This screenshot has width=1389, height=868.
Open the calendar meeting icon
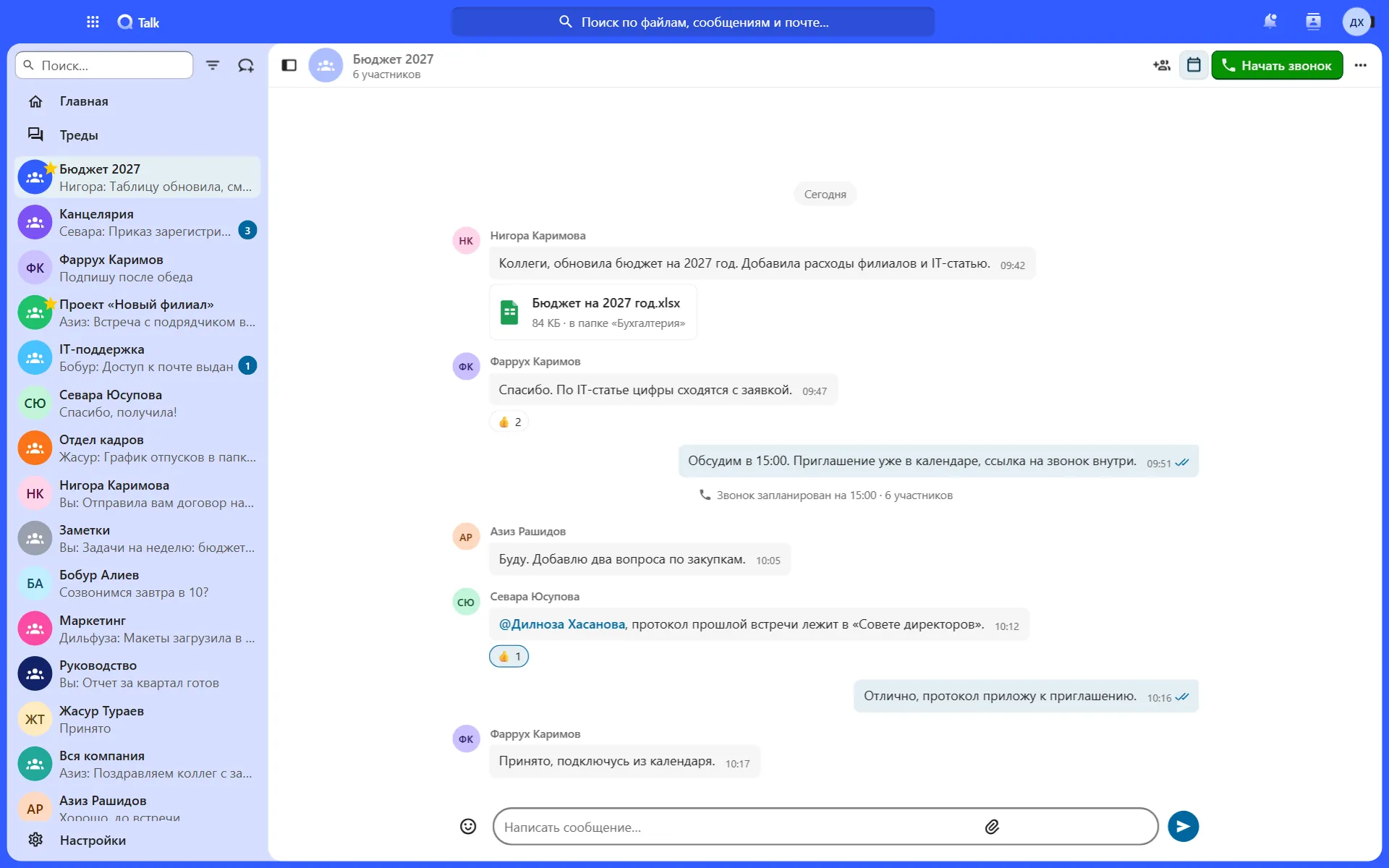click(1194, 65)
